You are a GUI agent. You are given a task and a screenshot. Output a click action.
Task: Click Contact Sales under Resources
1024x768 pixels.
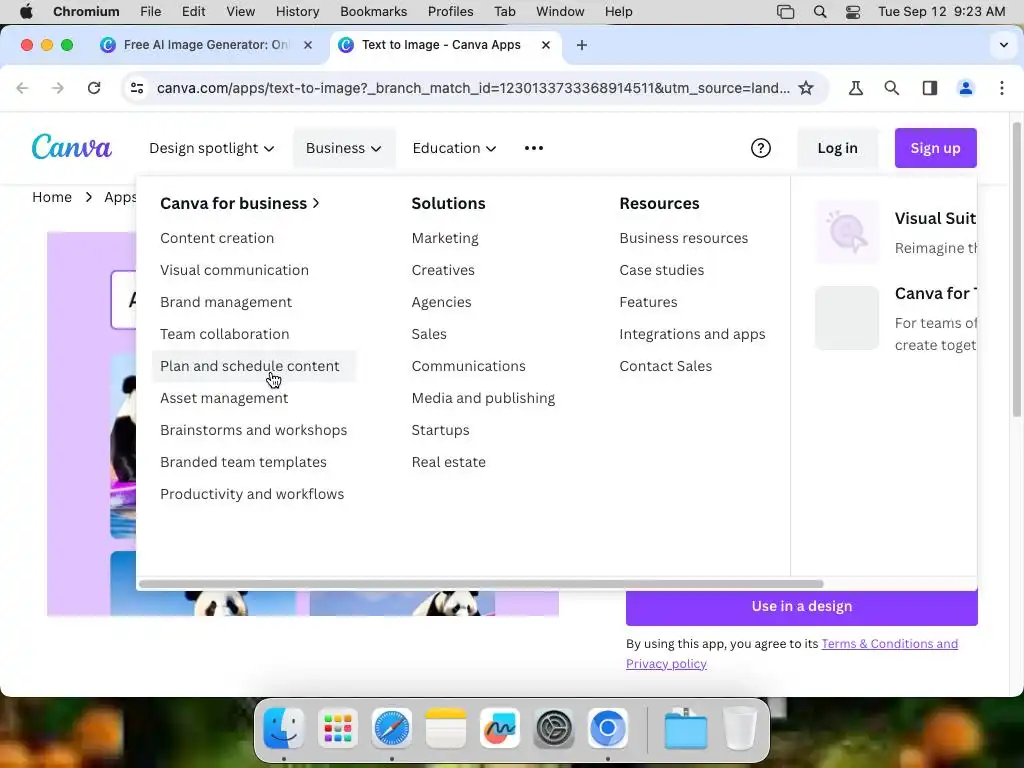click(x=665, y=366)
